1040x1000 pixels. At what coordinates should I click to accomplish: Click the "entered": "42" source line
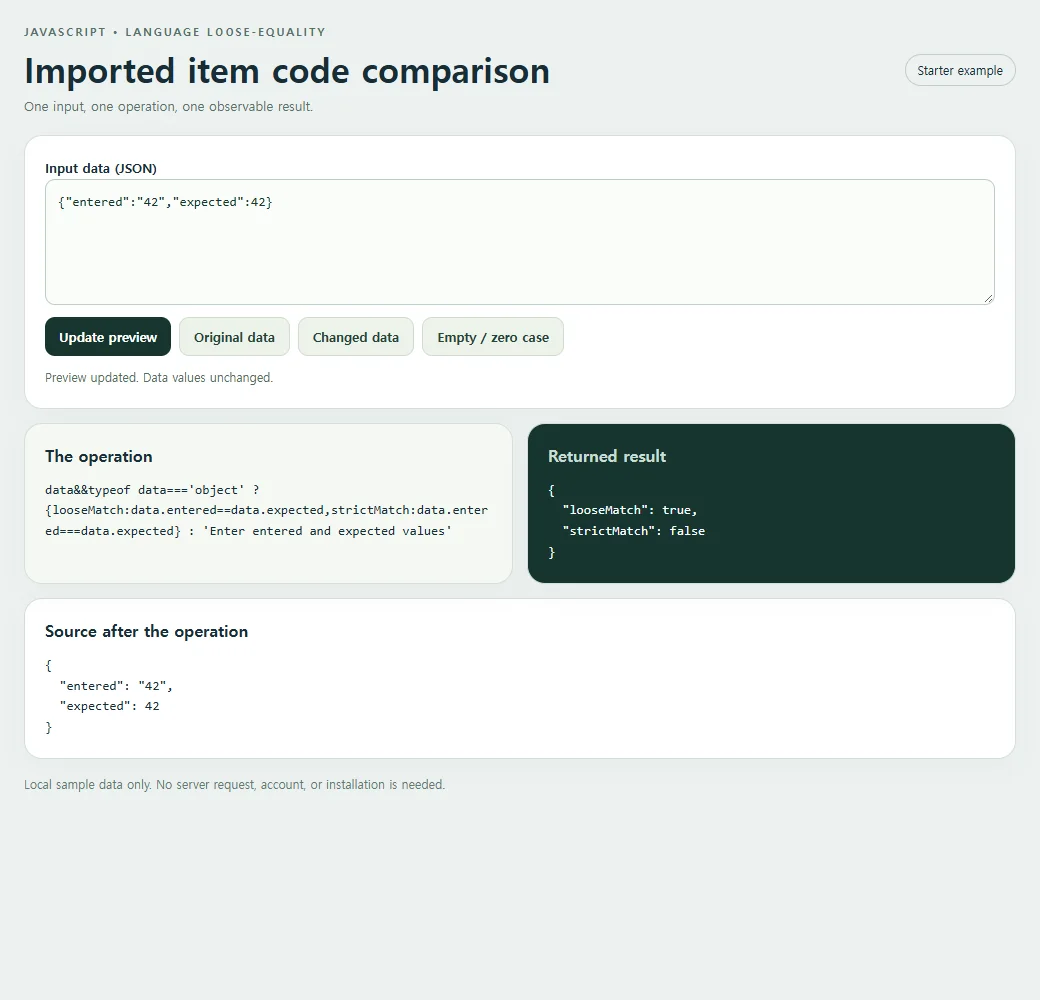[x=116, y=686]
